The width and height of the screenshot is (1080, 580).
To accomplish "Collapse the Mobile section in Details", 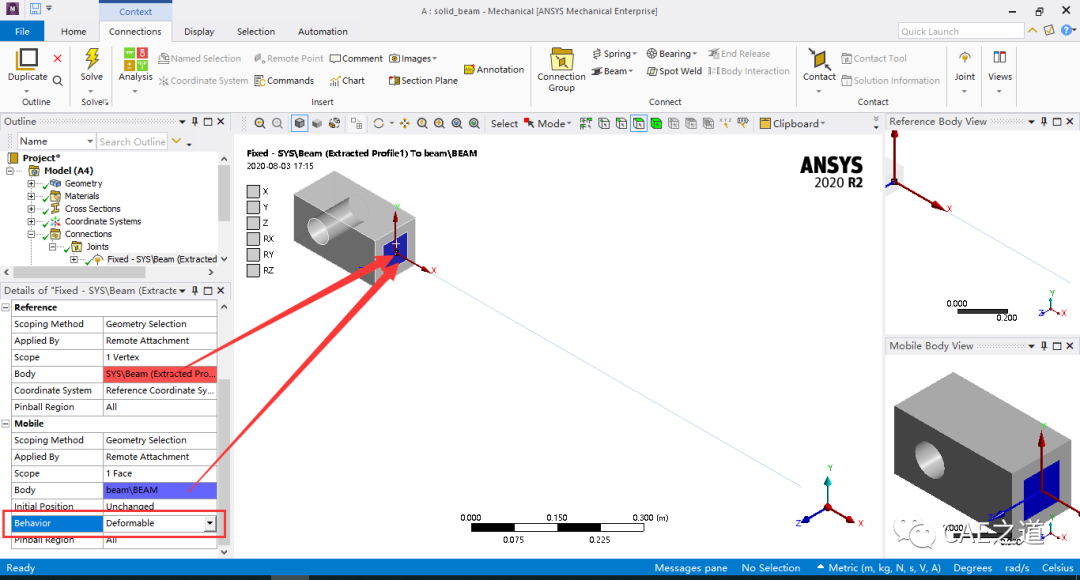I will (x=6, y=424).
